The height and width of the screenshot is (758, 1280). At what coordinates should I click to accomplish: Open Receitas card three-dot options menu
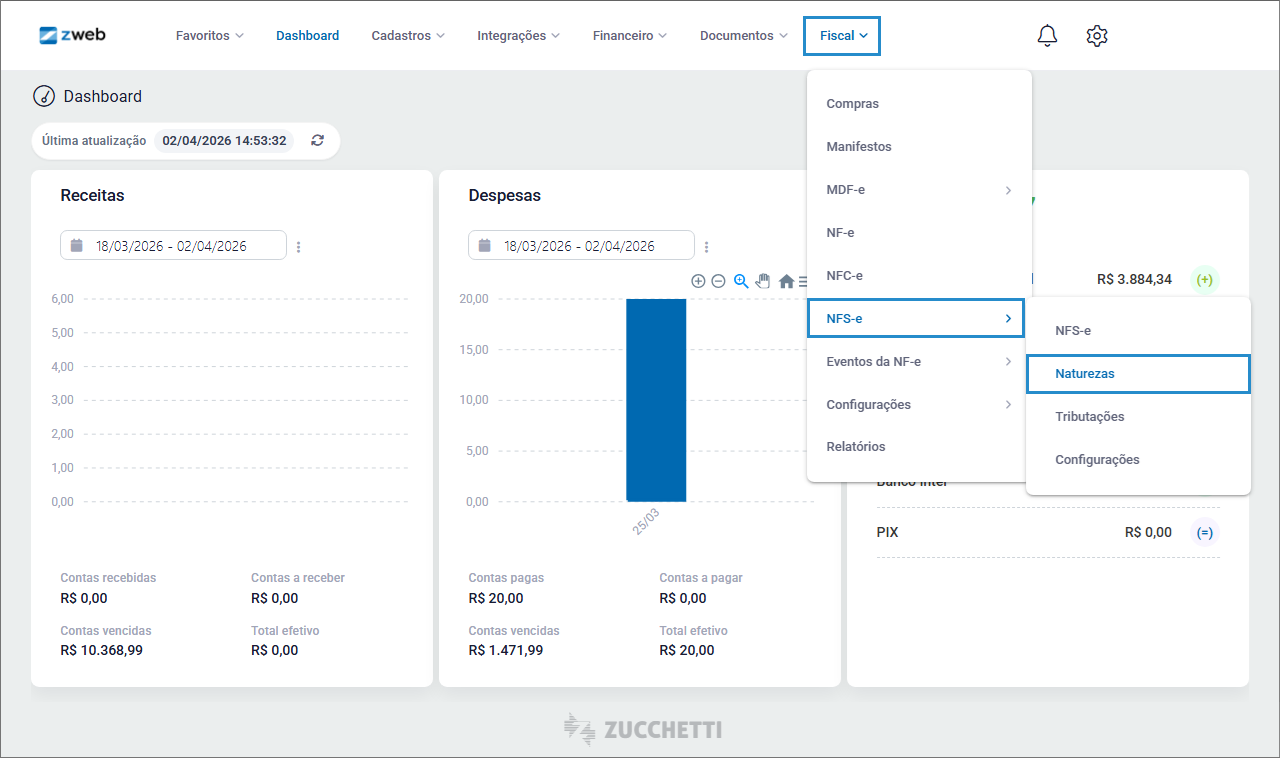point(299,246)
